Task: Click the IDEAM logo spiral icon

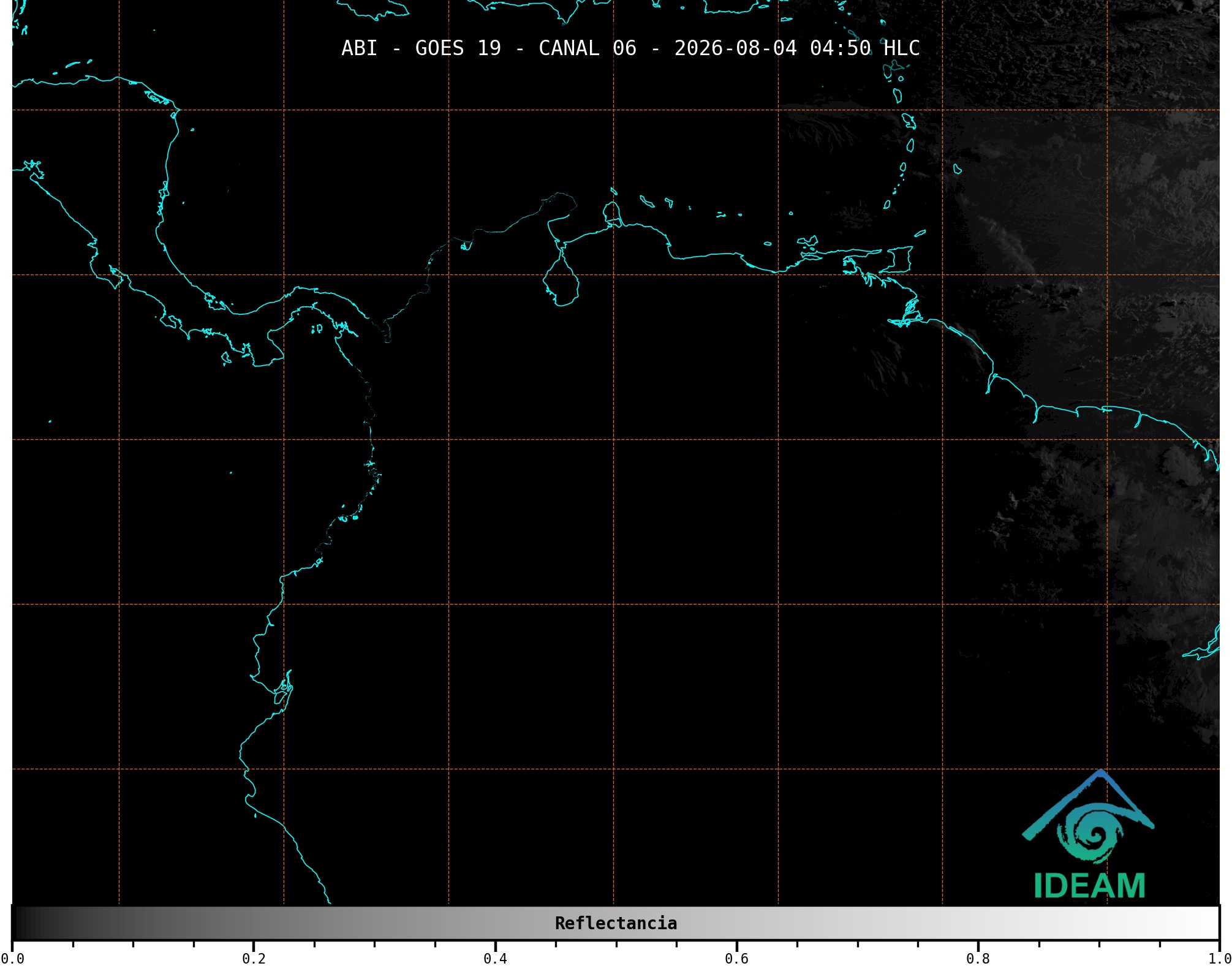Action: click(x=1090, y=834)
